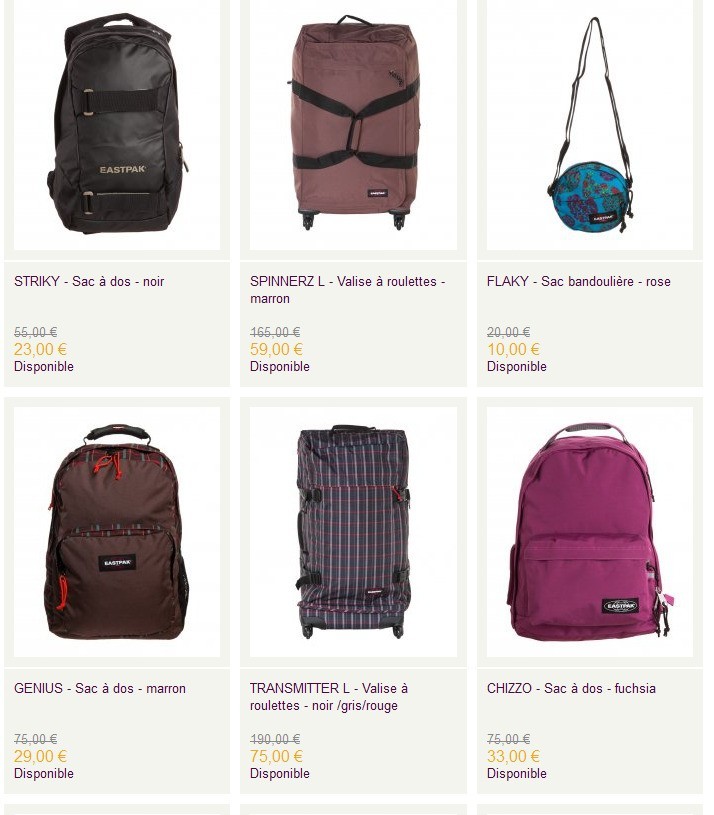Click 'TRANSMITTER L - Valise à roulettes' title
Image resolution: width=714 pixels, height=815 pixels.
coord(329,696)
